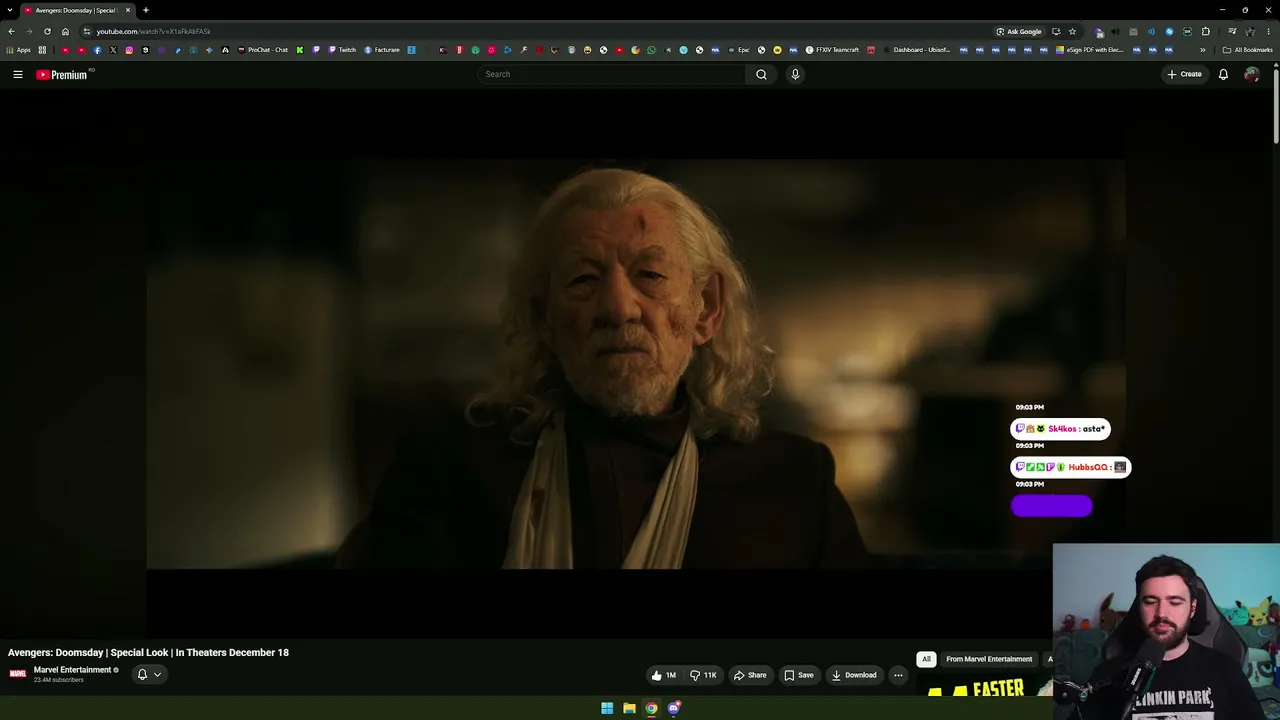Open the WhatsApp bookmark icon
Viewport: 1280px width, 720px height.
[x=651, y=50]
